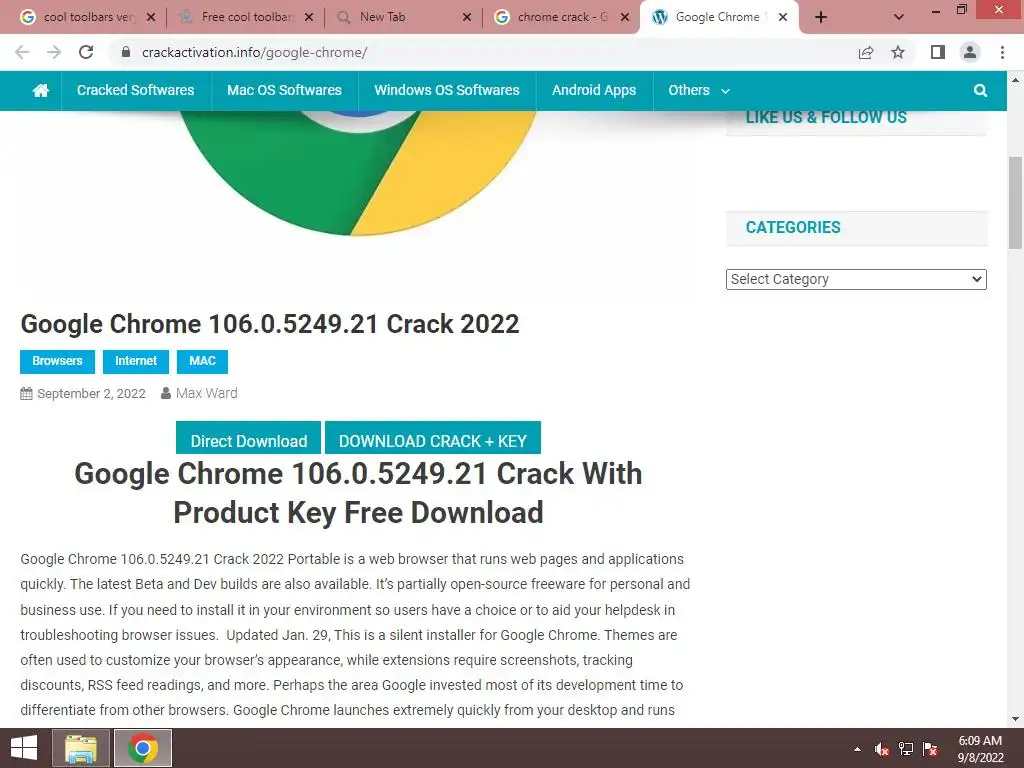The image size is (1024, 768).
Task: Click DOWNLOAD CRACK + KEY button
Action: point(433,439)
